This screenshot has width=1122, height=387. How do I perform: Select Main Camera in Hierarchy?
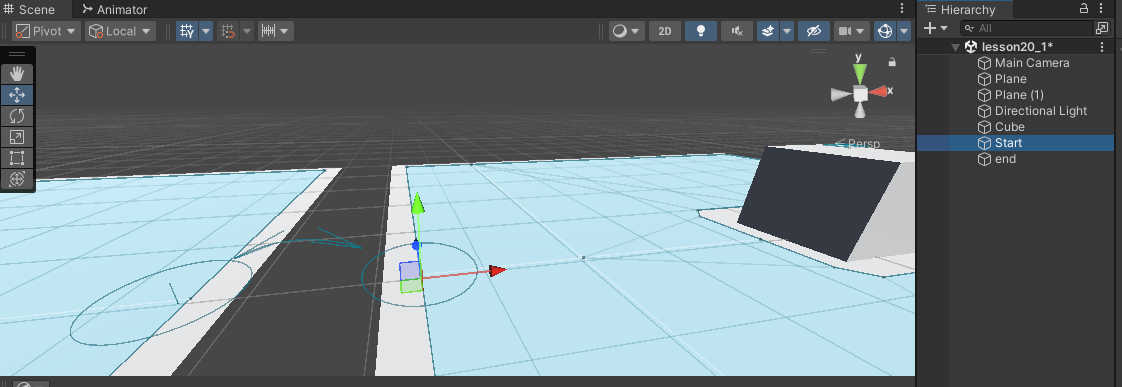(x=1015, y=63)
